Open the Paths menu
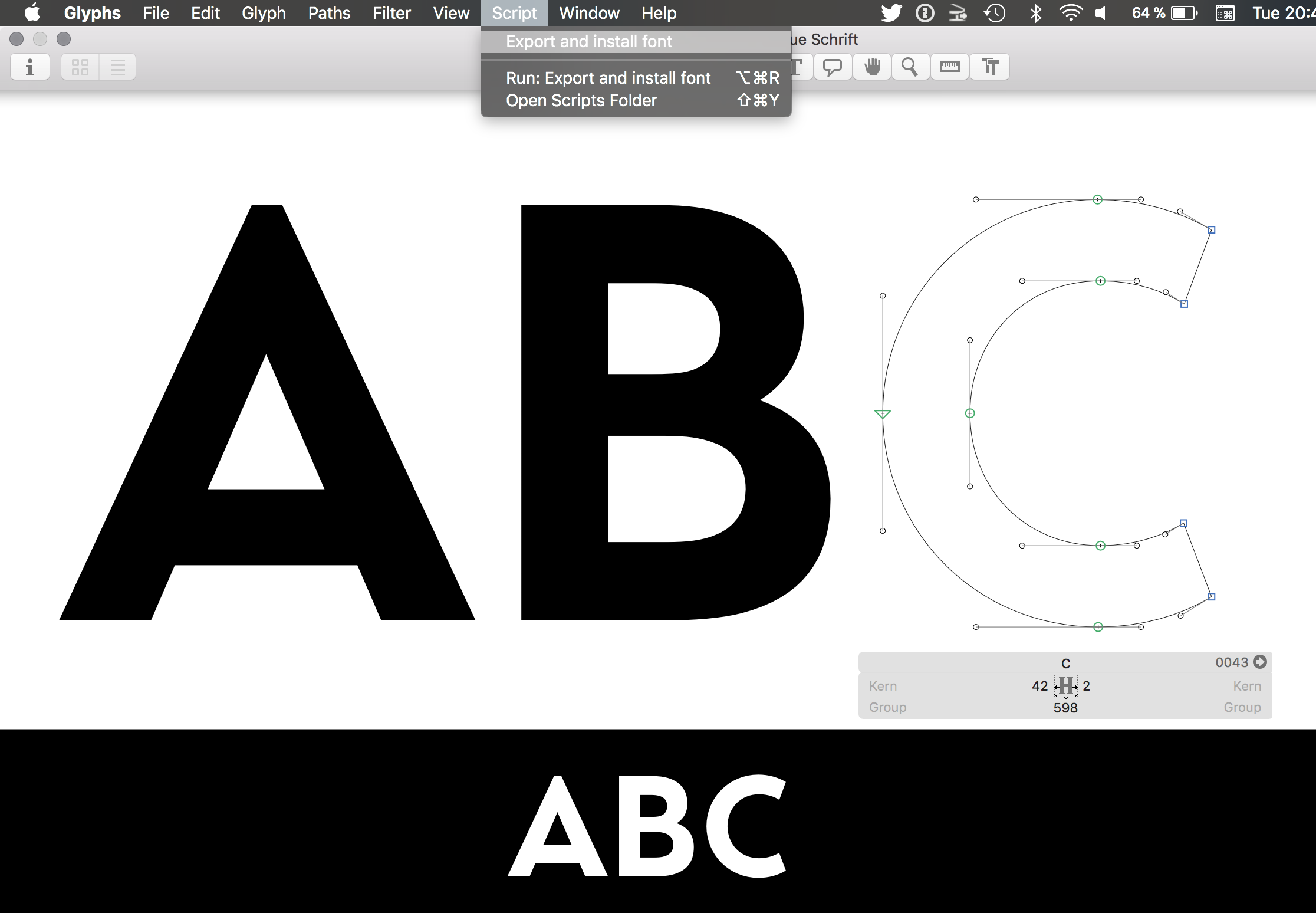This screenshot has height=913, width=1316. click(329, 13)
